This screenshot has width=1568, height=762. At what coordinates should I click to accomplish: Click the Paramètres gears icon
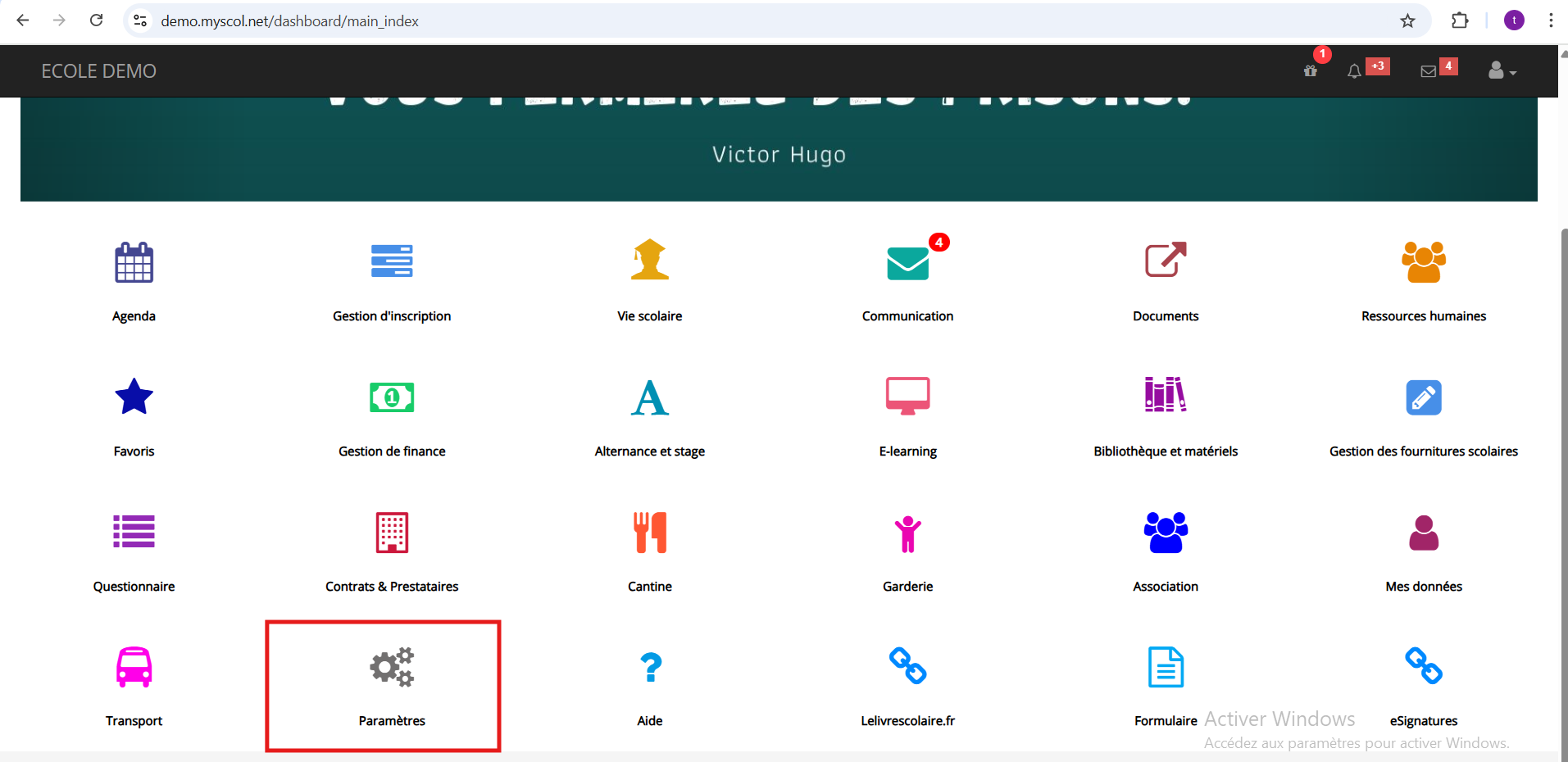(391, 667)
